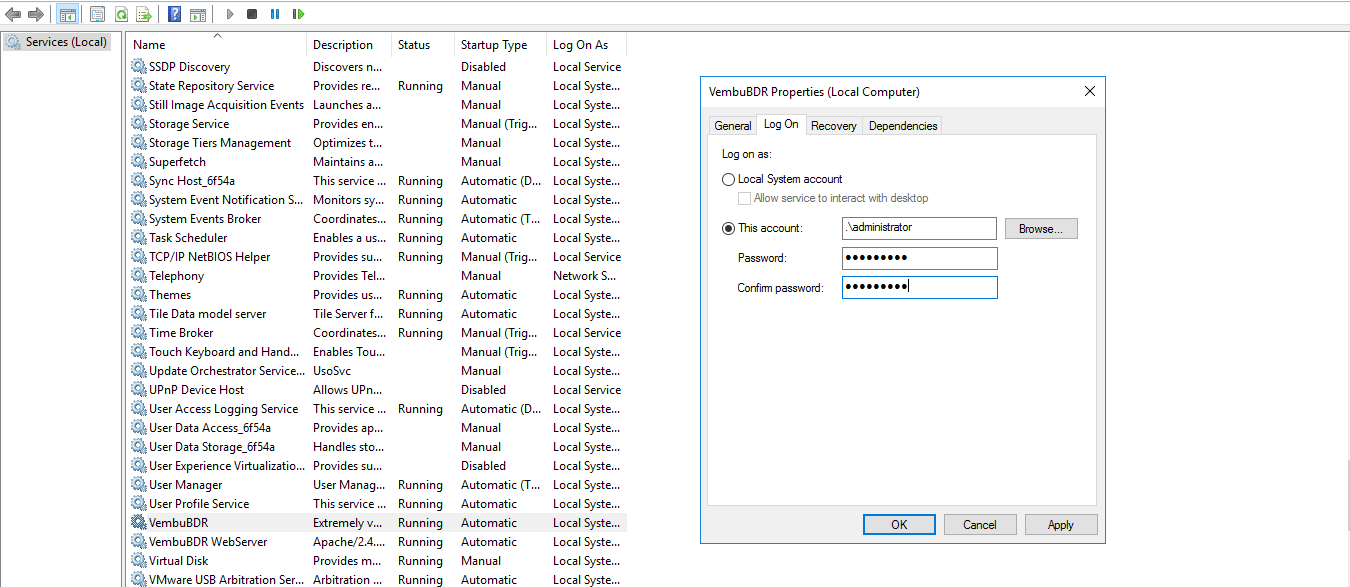The width and height of the screenshot is (1350, 587).
Task: Focus the Confirm password field
Action: click(920, 288)
